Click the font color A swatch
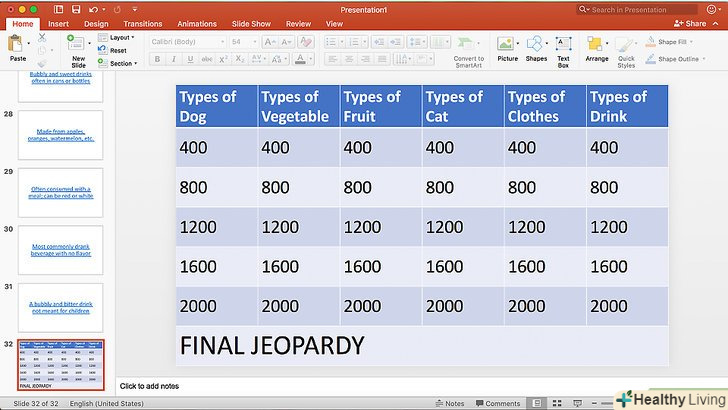Screen dimensions: 728x410 pyautogui.click(x=300, y=59)
